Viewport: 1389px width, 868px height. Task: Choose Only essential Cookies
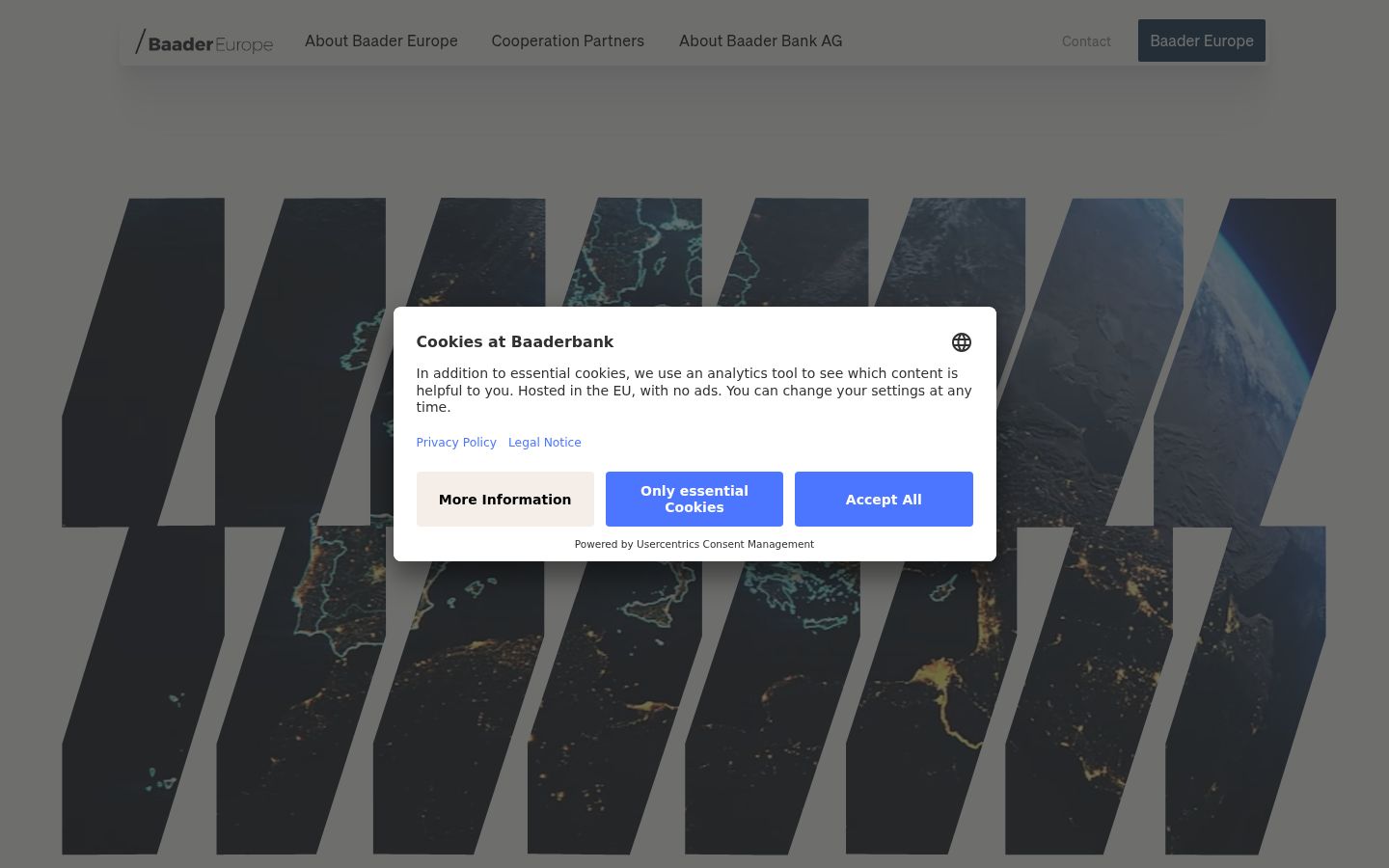coord(694,499)
